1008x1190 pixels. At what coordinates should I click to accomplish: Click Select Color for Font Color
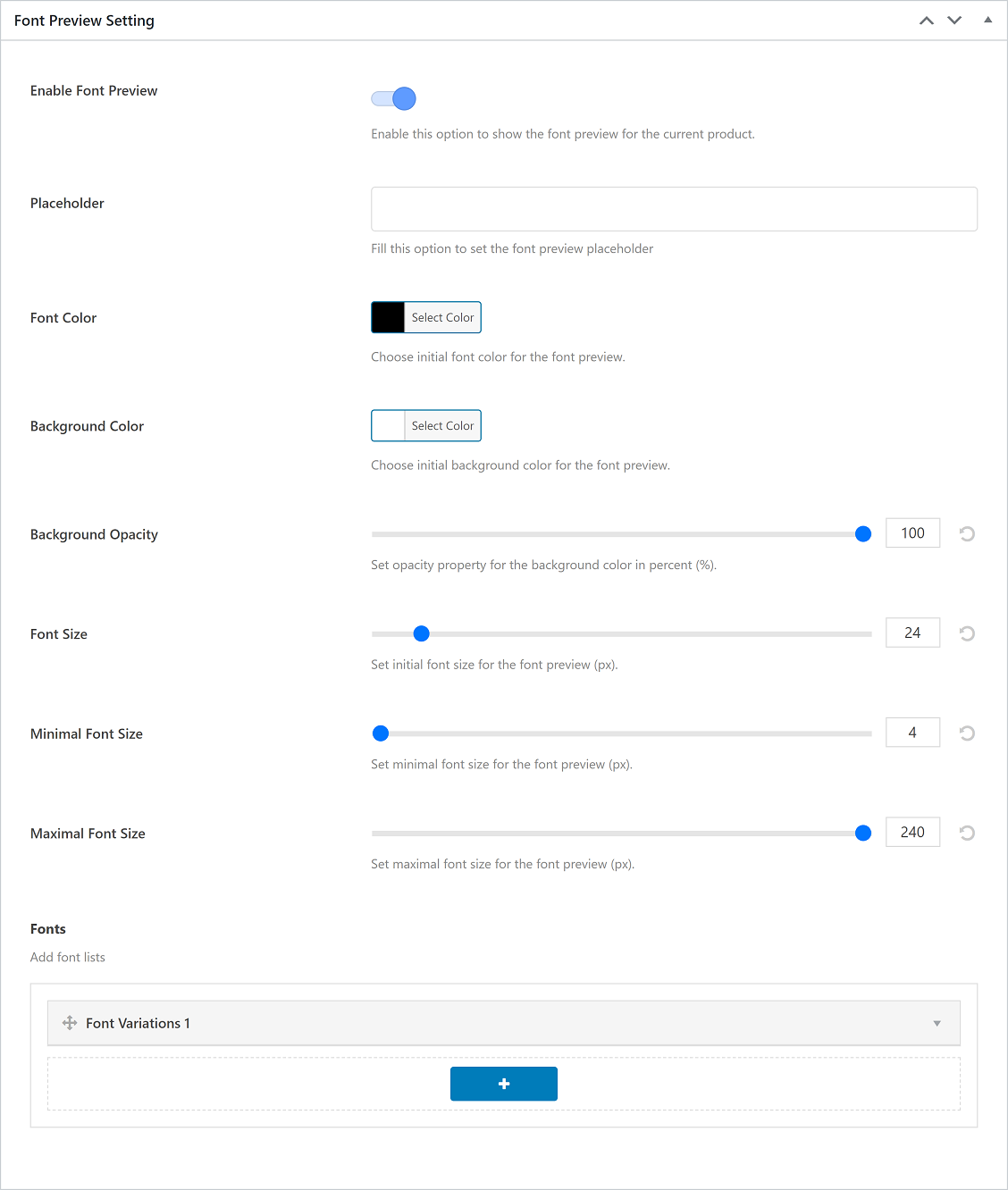(x=442, y=317)
